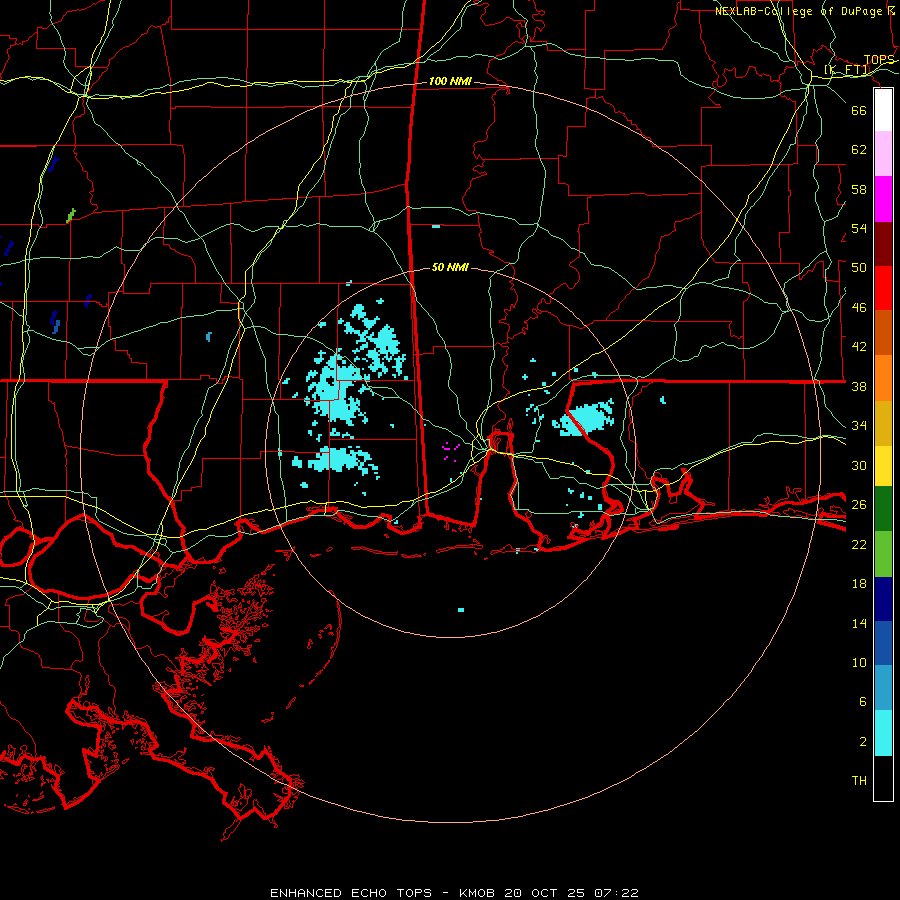The width and height of the screenshot is (900, 900).
Task: Click the 'TH' legend label
Action: (x=859, y=781)
